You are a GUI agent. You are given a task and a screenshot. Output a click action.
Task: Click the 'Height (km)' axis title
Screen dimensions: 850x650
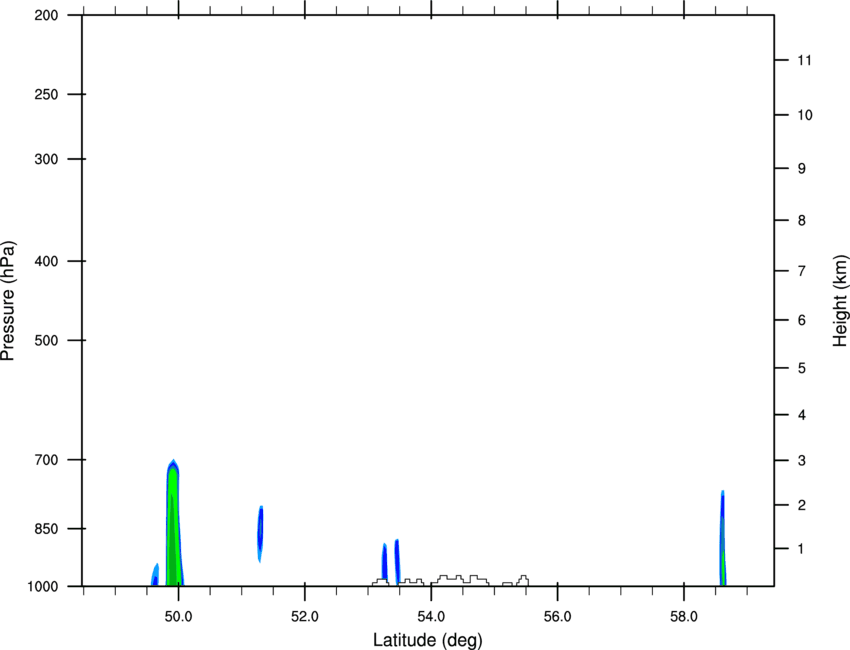click(x=840, y=301)
